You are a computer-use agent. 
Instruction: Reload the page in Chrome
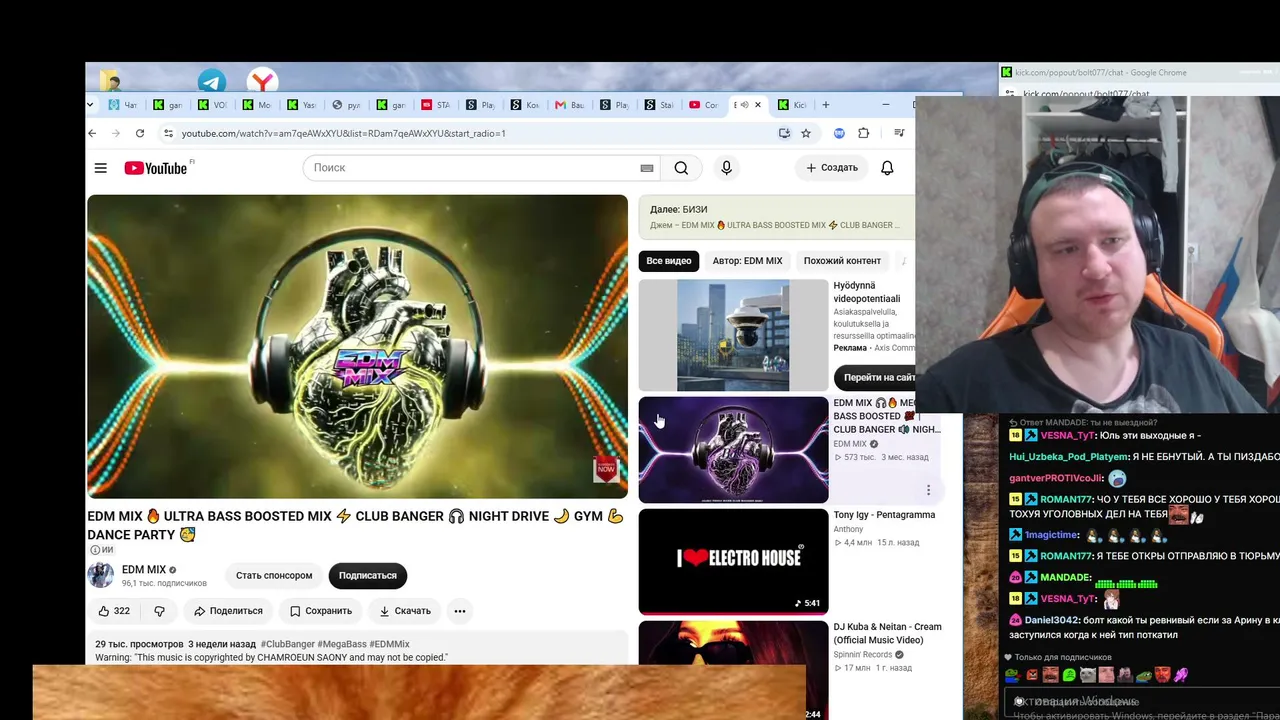pyautogui.click(x=140, y=133)
